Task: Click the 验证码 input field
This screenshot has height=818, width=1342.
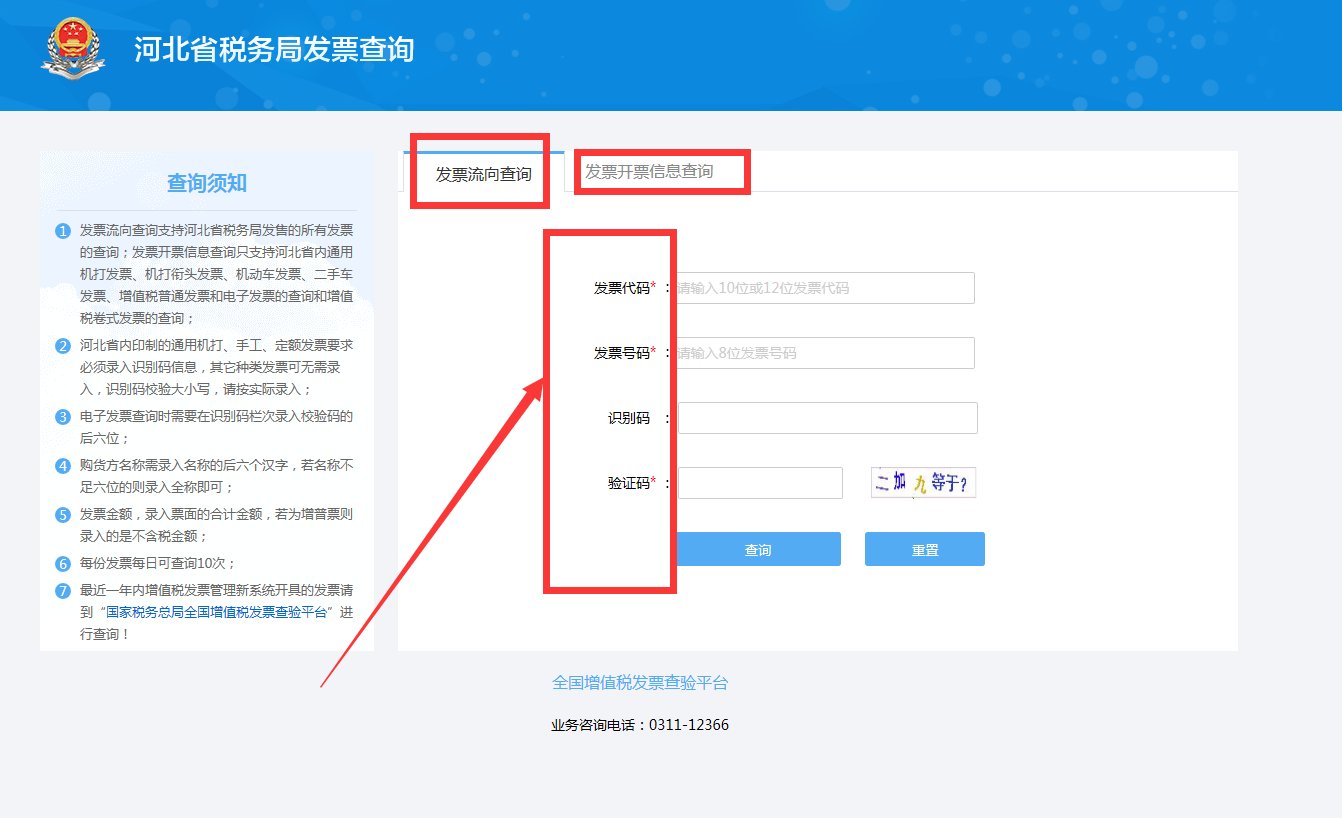Action: point(760,482)
